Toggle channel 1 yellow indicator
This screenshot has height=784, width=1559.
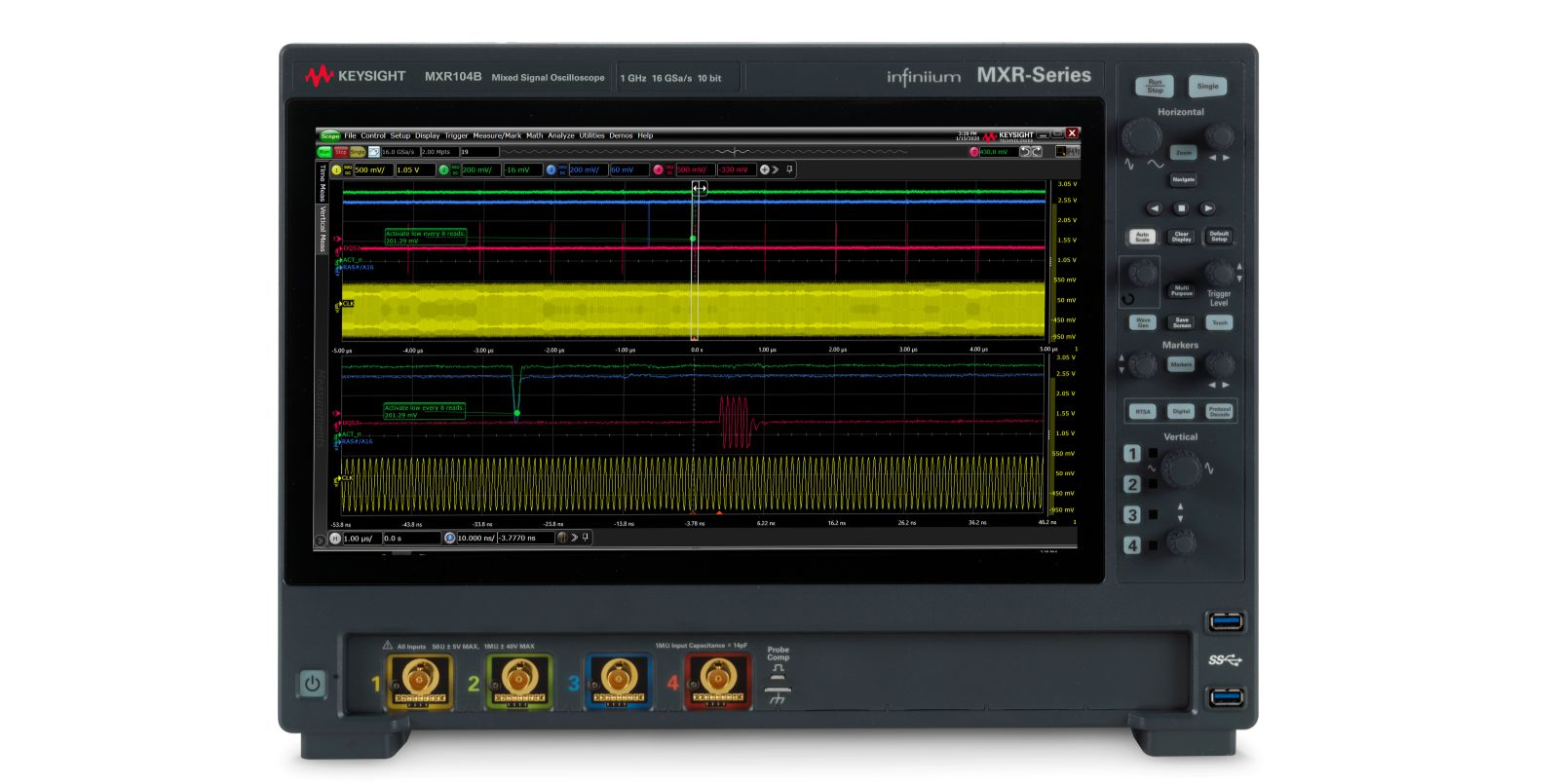337,169
